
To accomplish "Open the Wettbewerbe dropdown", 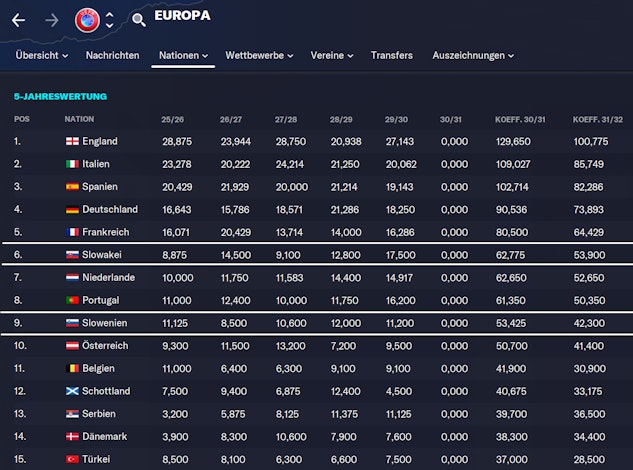I will (x=259, y=55).
